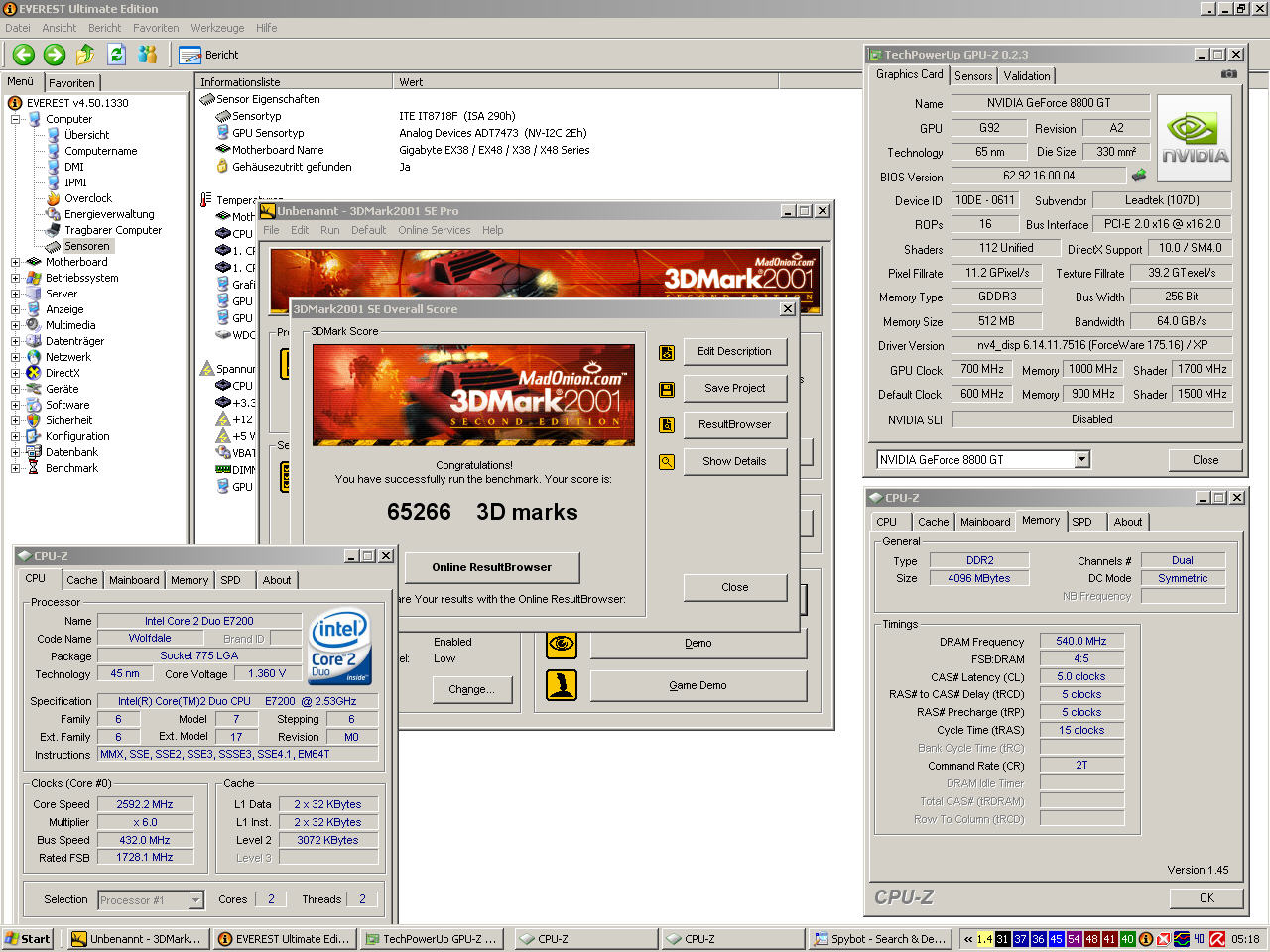Screen dimensions: 1270x952
Task: Click the Show Details button
Action: tap(734, 461)
